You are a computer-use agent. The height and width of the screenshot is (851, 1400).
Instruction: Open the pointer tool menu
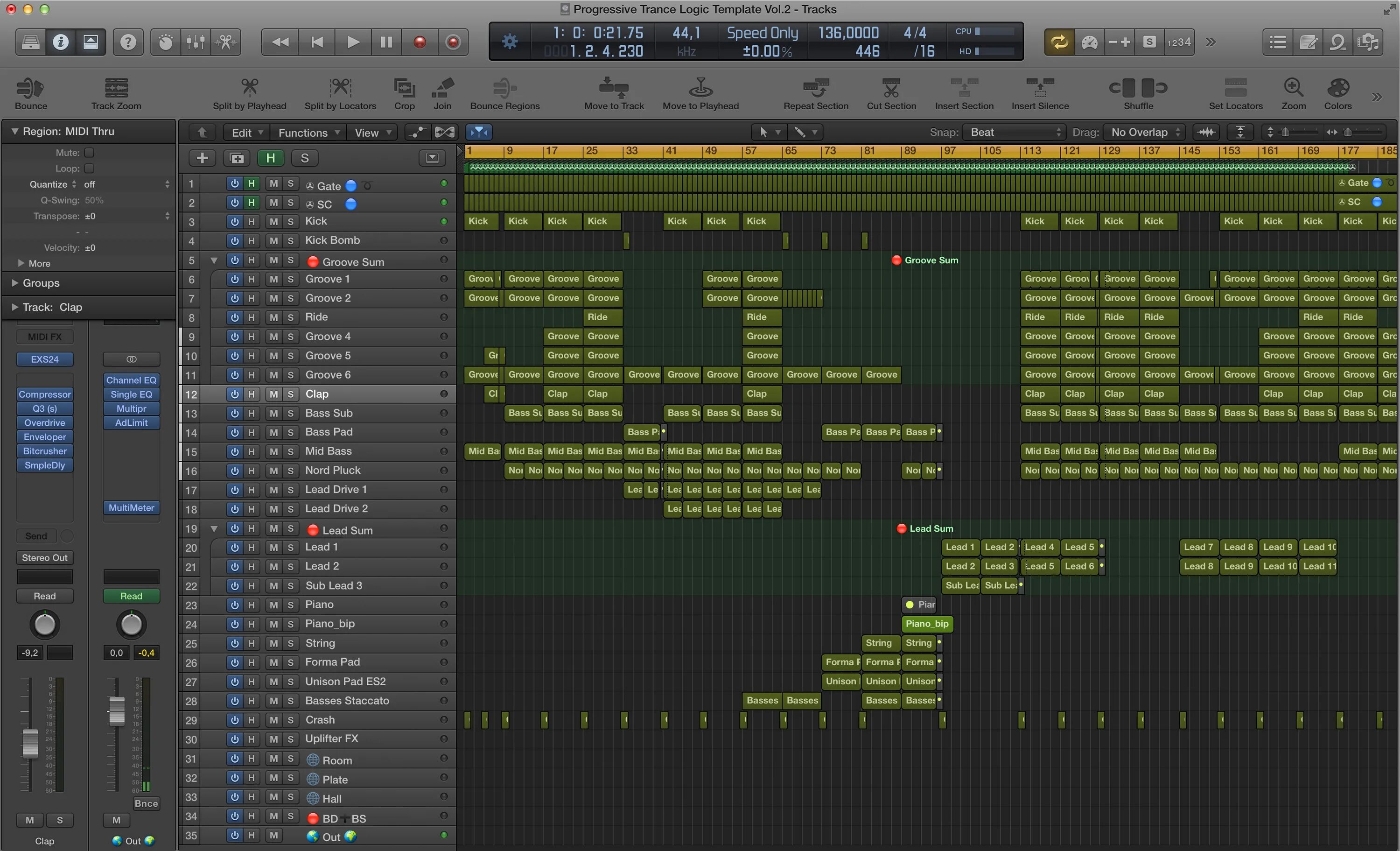point(769,133)
